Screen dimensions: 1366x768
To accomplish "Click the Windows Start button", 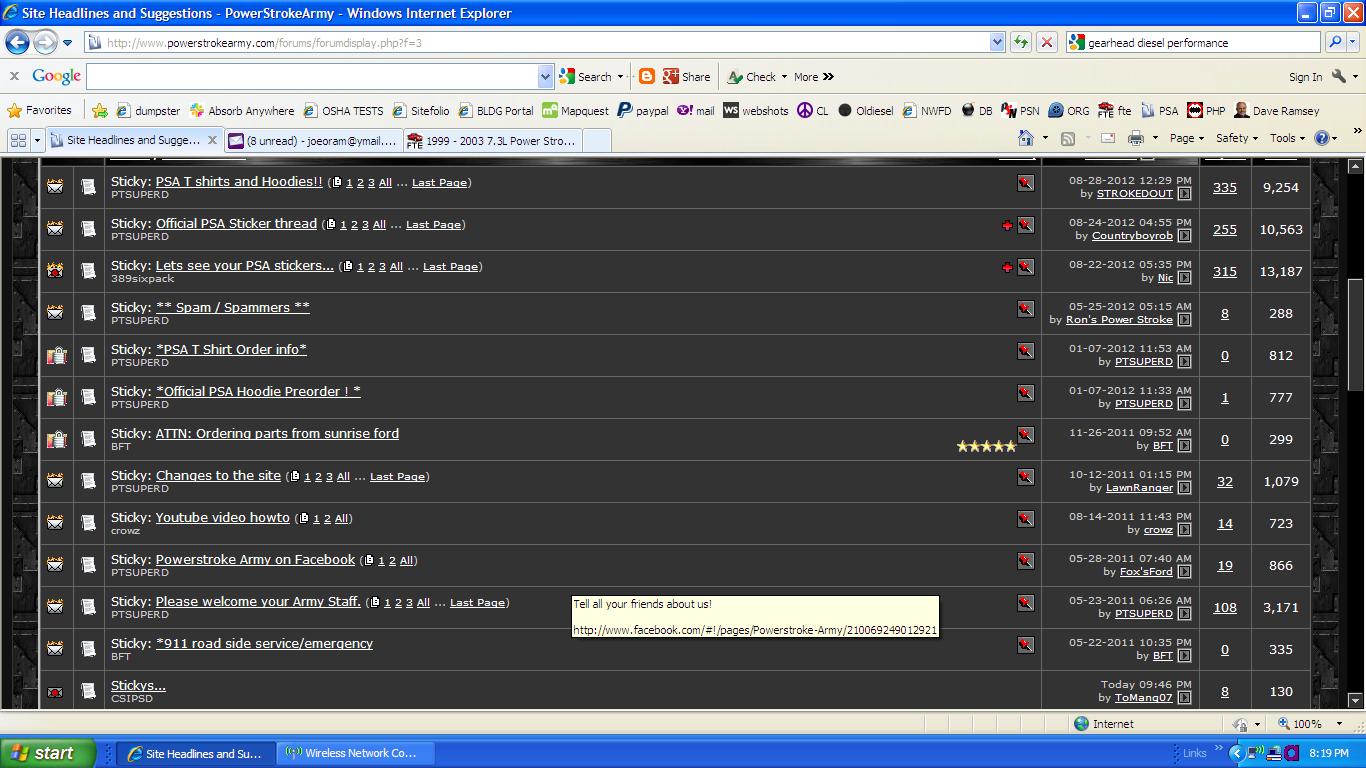I will click(47, 753).
